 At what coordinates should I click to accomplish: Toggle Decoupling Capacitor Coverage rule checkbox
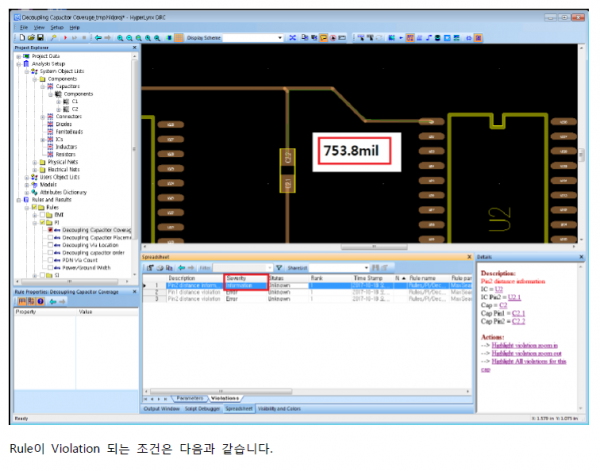[50, 229]
